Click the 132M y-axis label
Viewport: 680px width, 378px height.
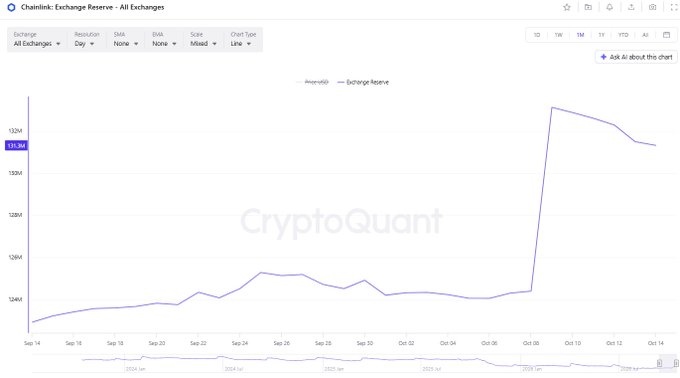[x=15, y=130]
